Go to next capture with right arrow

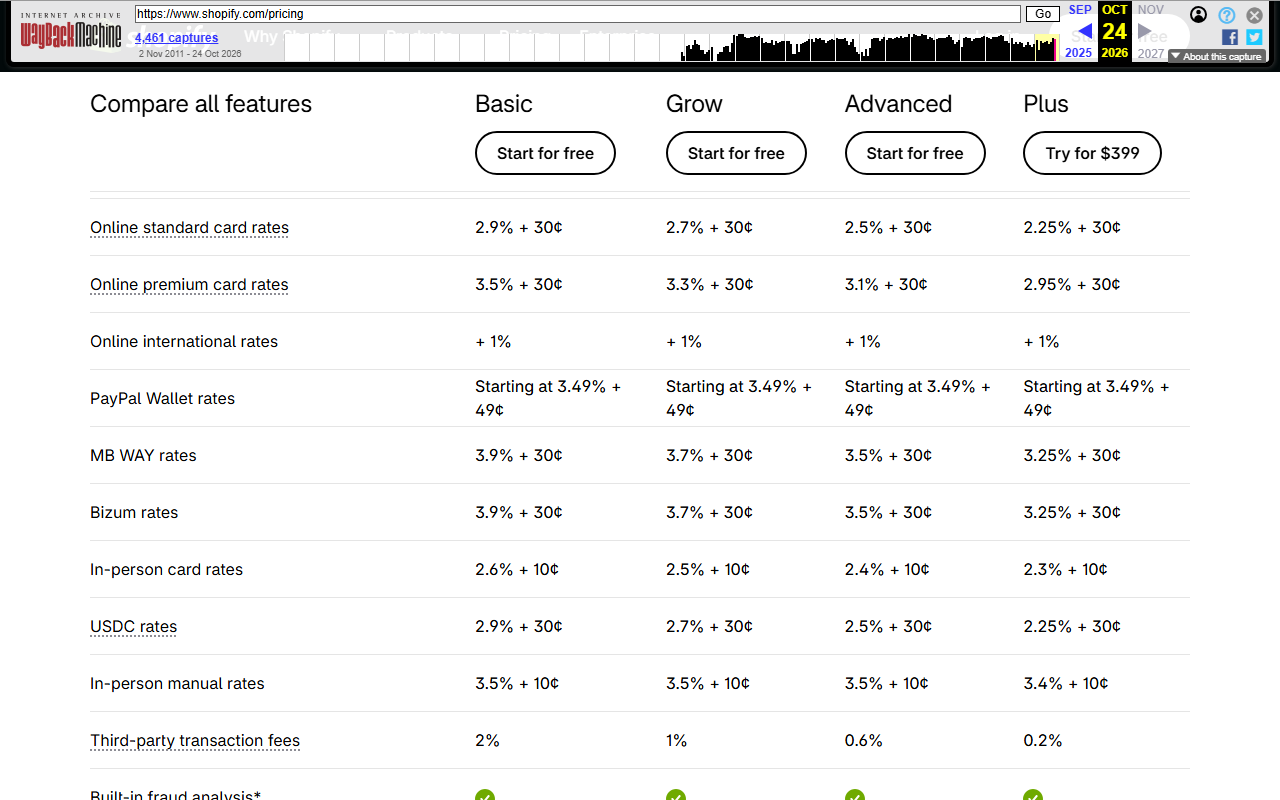tap(1145, 31)
